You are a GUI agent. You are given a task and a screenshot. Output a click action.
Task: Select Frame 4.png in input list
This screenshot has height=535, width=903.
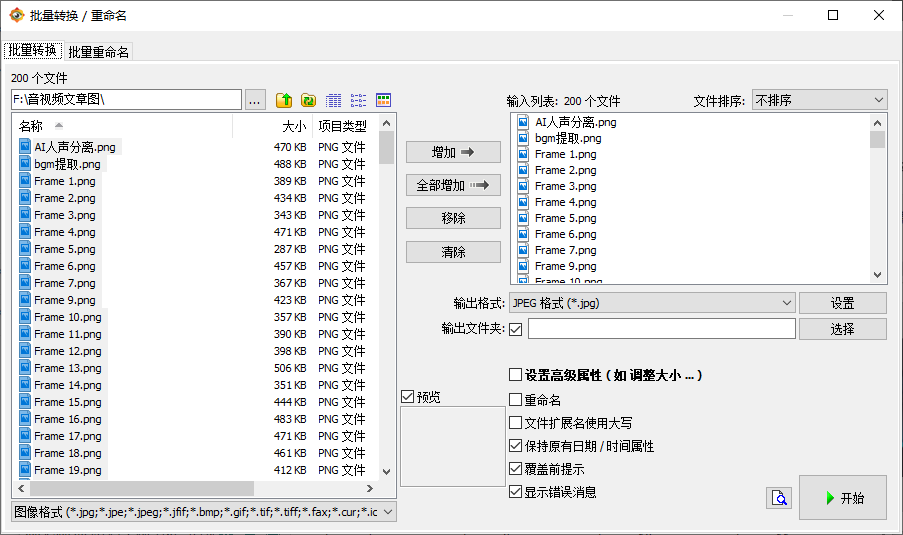[x=566, y=202]
